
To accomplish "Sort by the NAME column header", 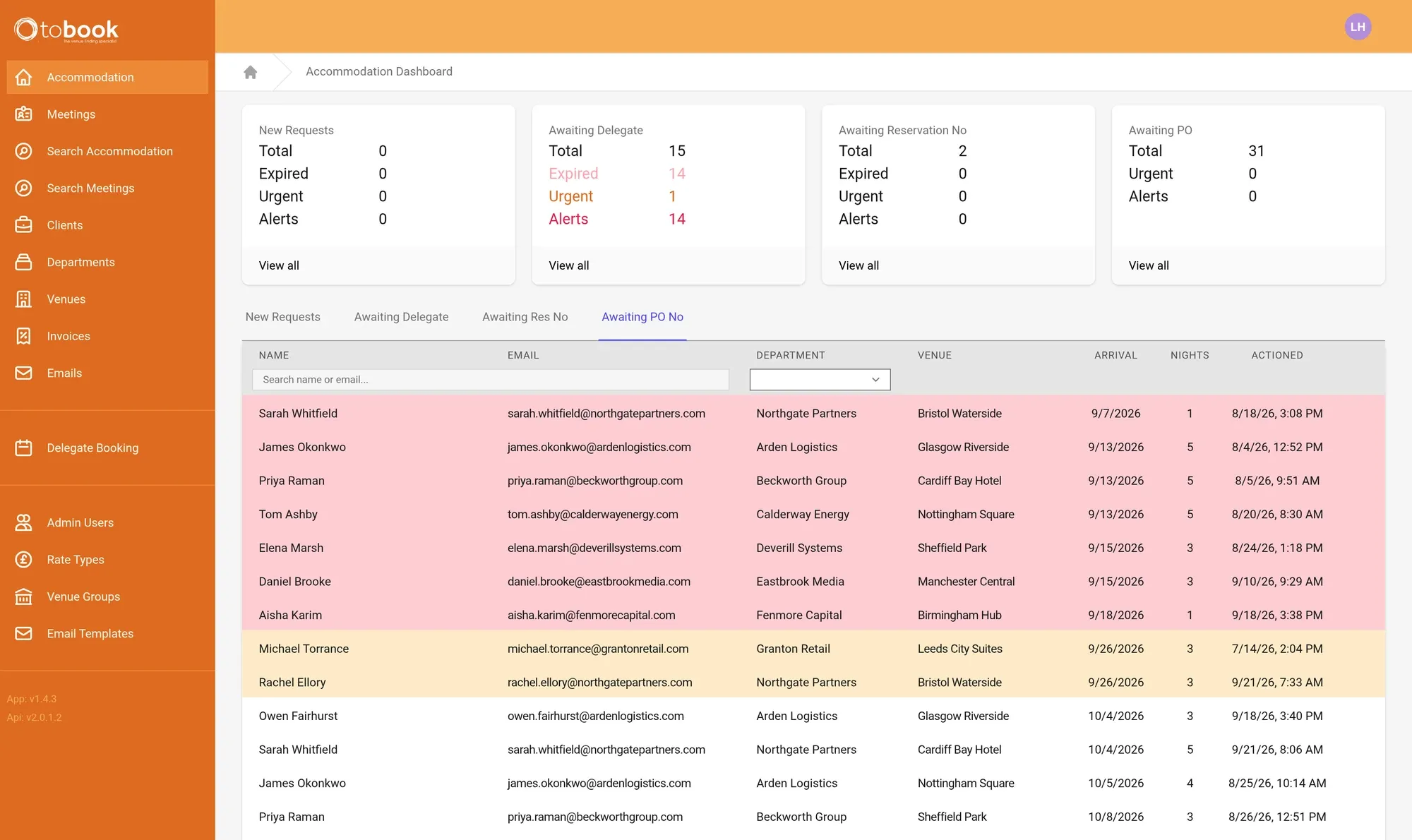I will tap(274, 355).
